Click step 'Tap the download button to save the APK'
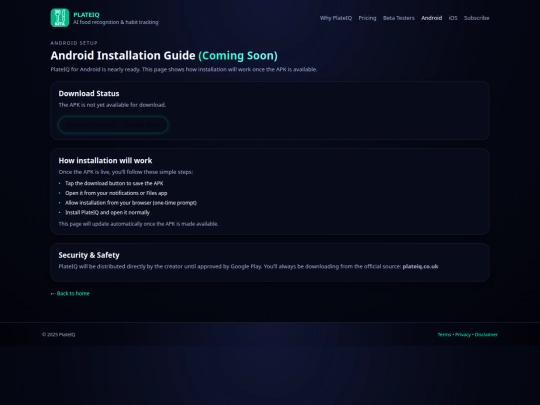Viewport: 540px width, 405px height. (114, 184)
